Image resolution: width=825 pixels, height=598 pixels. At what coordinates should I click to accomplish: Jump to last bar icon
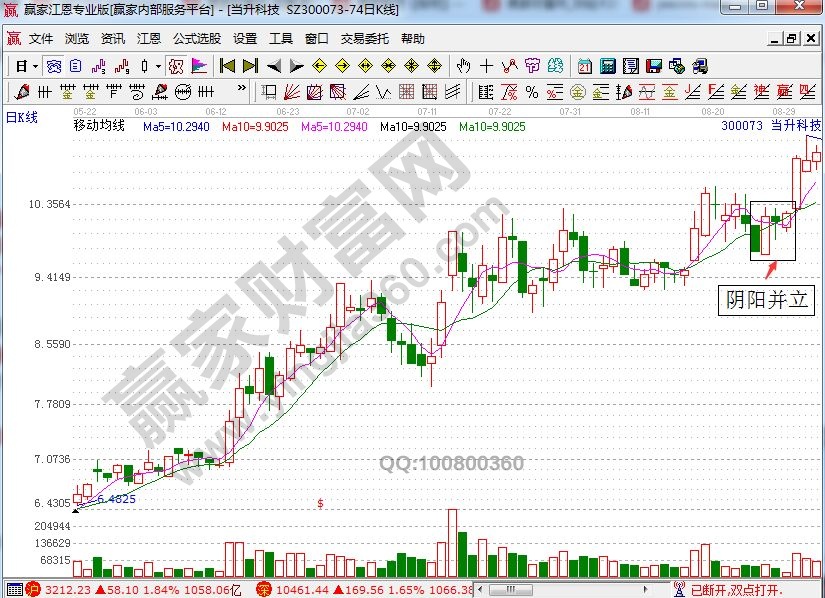click(249, 67)
